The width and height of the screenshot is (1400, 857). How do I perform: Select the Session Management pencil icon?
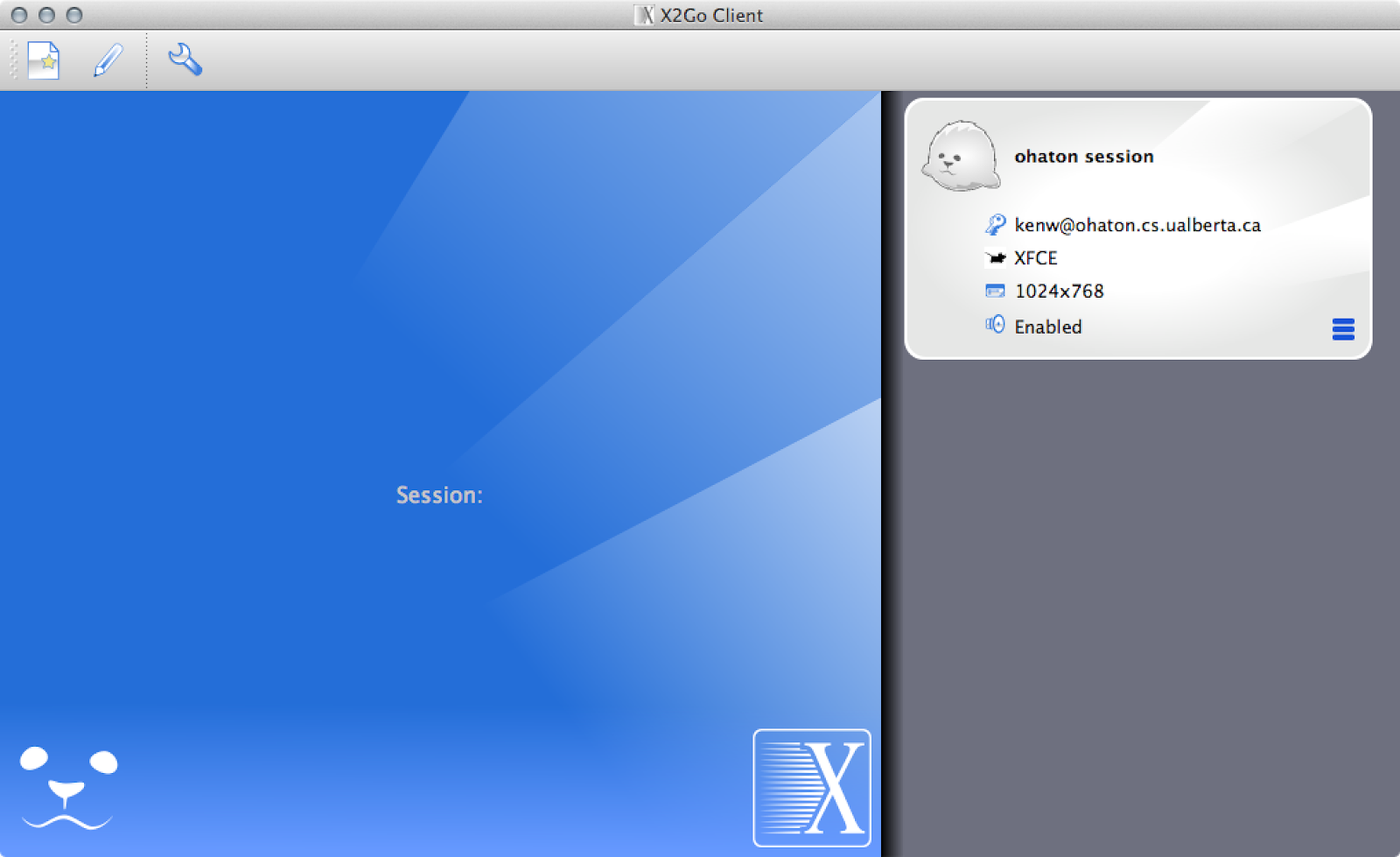(x=107, y=60)
